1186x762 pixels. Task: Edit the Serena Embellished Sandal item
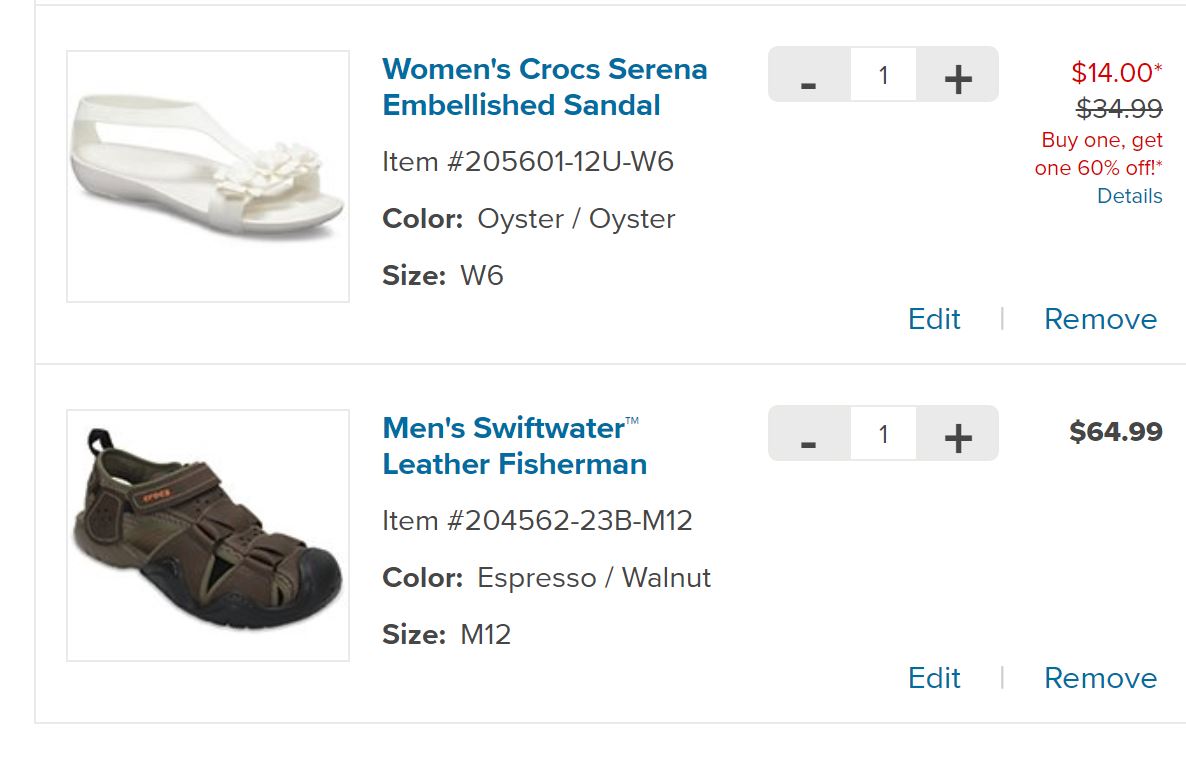pos(934,319)
